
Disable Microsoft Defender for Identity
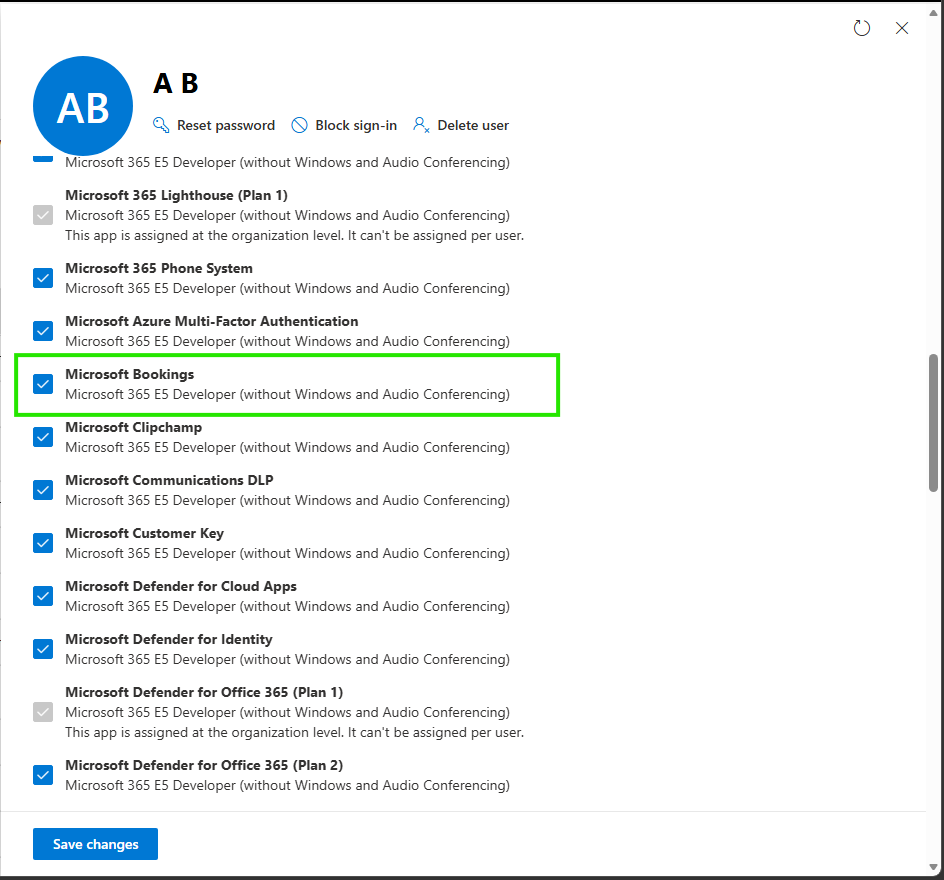[43, 649]
